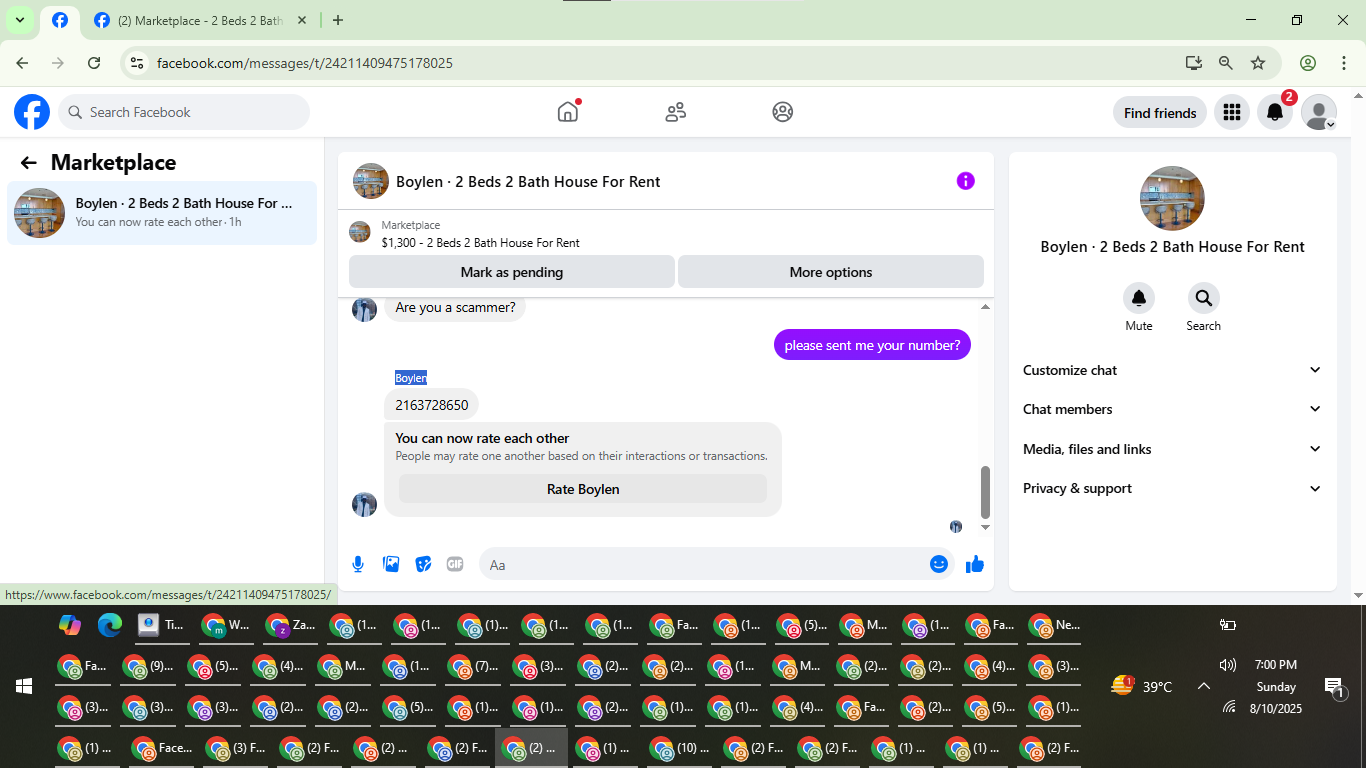Open the Friends icon in top navigation

point(676,112)
